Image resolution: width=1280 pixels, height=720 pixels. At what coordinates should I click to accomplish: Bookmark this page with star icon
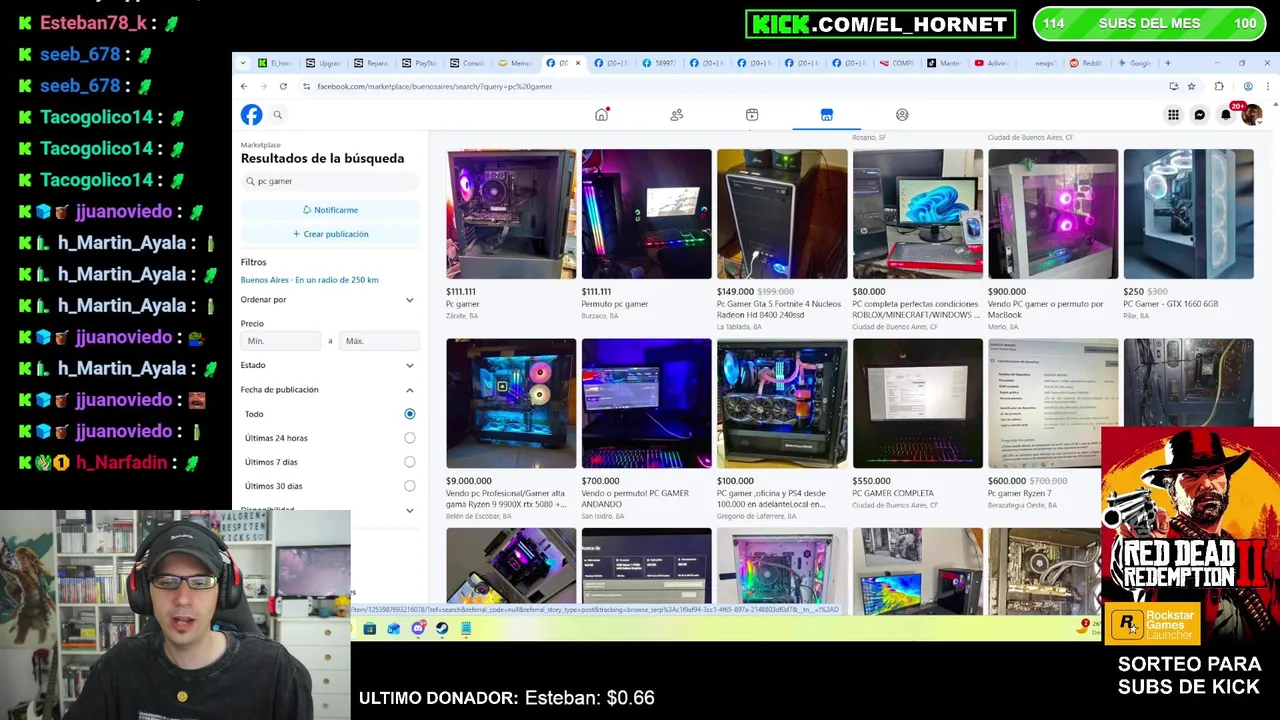click(1191, 86)
